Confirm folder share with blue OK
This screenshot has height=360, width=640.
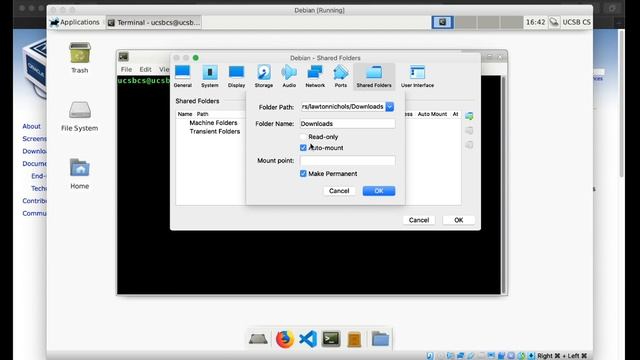(x=379, y=191)
